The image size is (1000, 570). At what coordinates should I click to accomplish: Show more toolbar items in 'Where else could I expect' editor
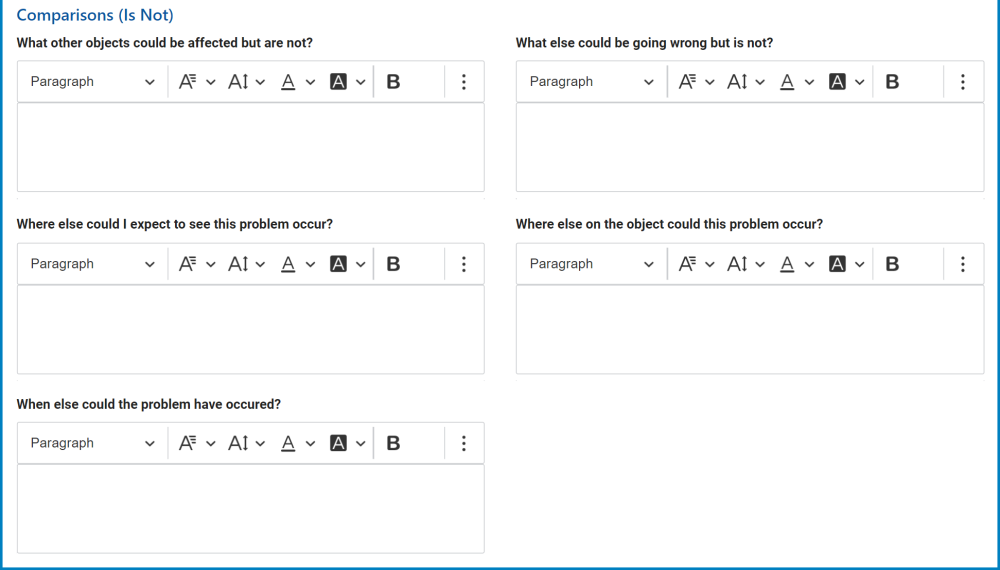click(x=464, y=264)
